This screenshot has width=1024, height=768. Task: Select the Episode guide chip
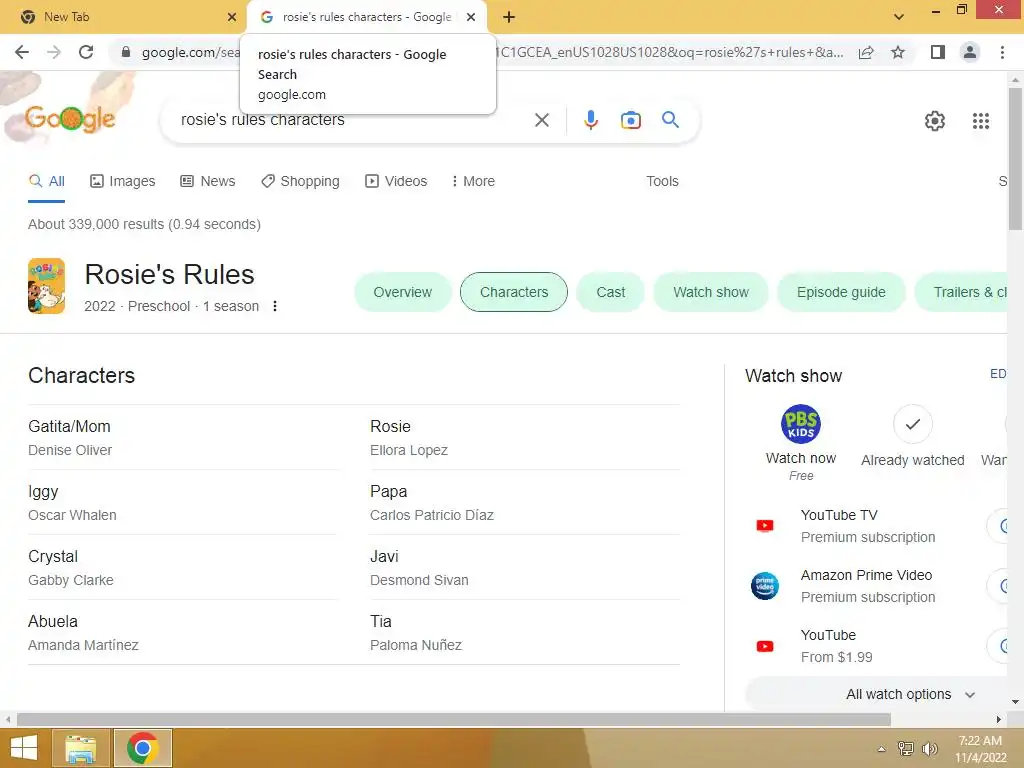pyautogui.click(x=840, y=292)
